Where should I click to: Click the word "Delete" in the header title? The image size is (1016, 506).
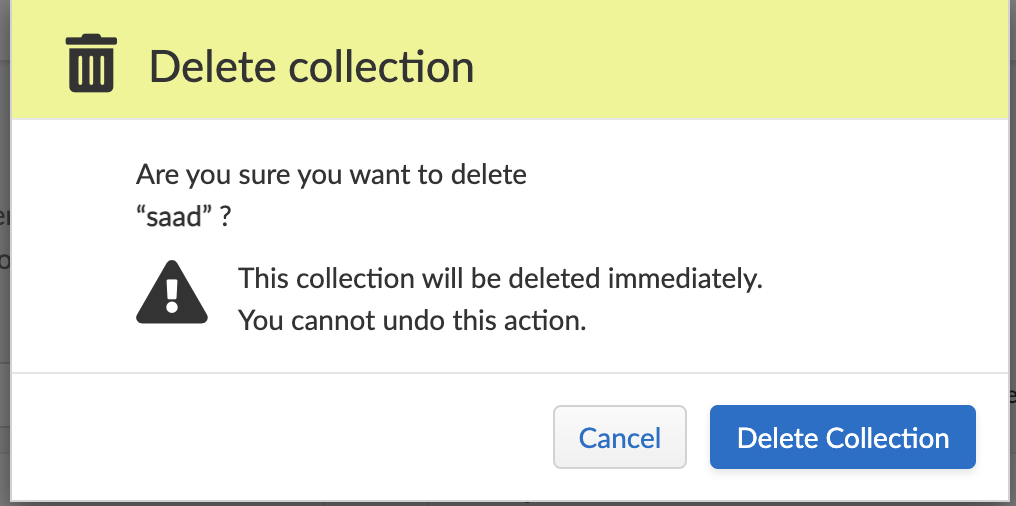pyautogui.click(x=211, y=67)
